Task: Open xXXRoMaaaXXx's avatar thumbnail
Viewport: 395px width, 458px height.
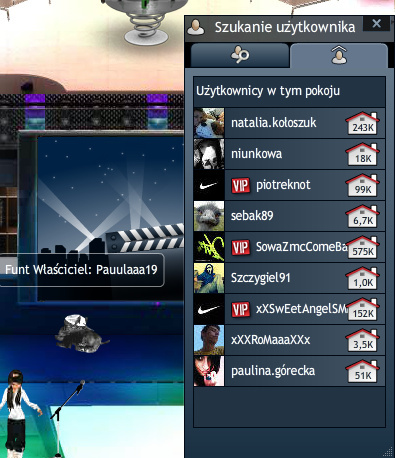Action: point(209,340)
